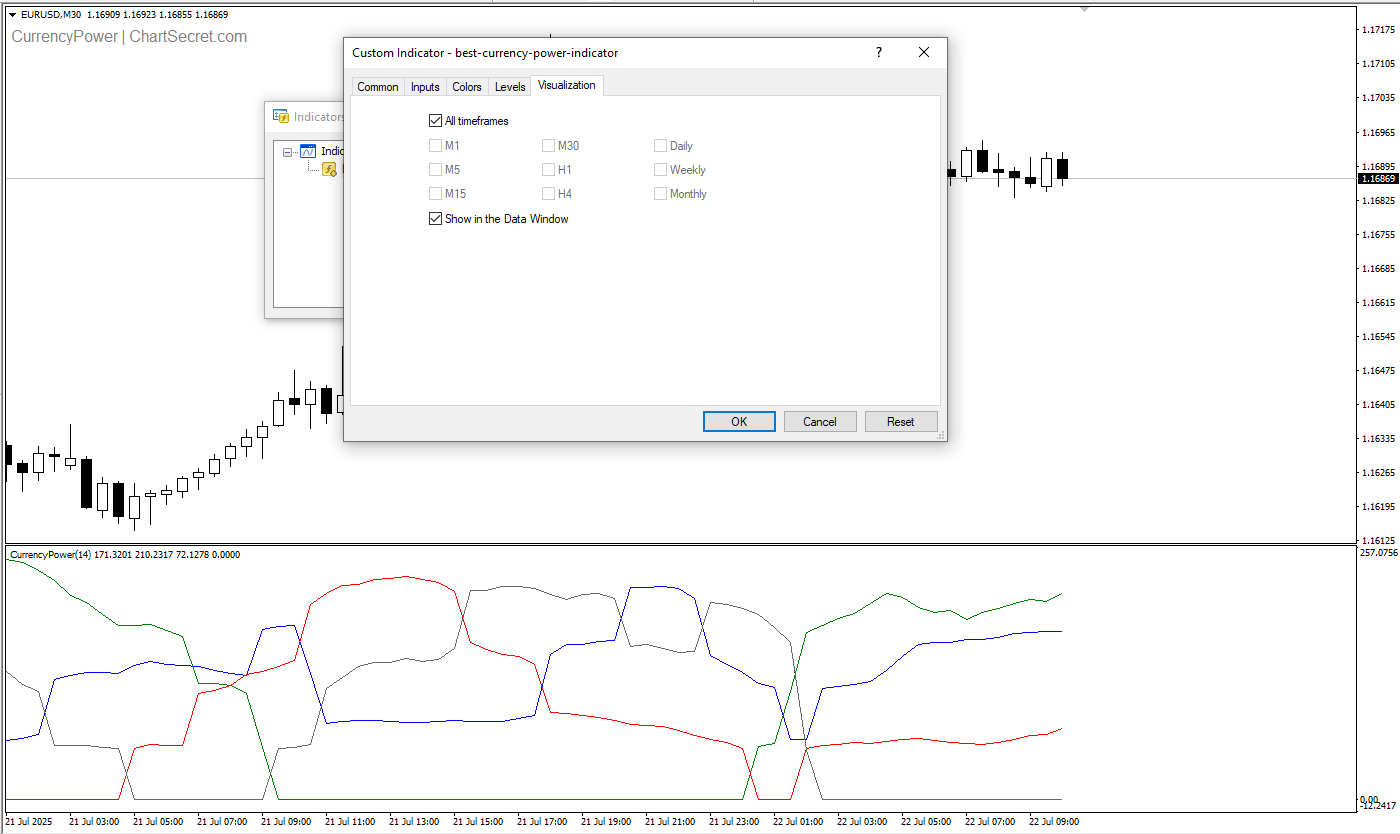
Task: Collapse the Indicators tree node
Action: [288, 153]
